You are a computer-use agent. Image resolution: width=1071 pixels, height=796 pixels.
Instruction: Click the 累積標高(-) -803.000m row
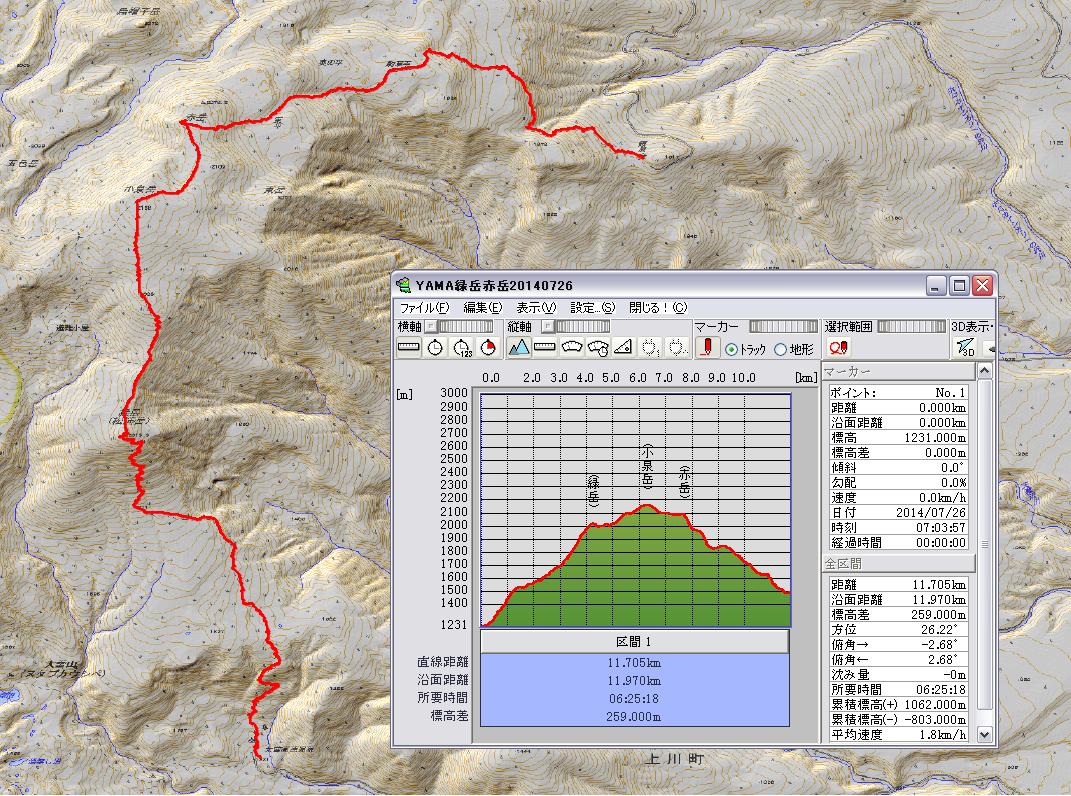(898, 719)
